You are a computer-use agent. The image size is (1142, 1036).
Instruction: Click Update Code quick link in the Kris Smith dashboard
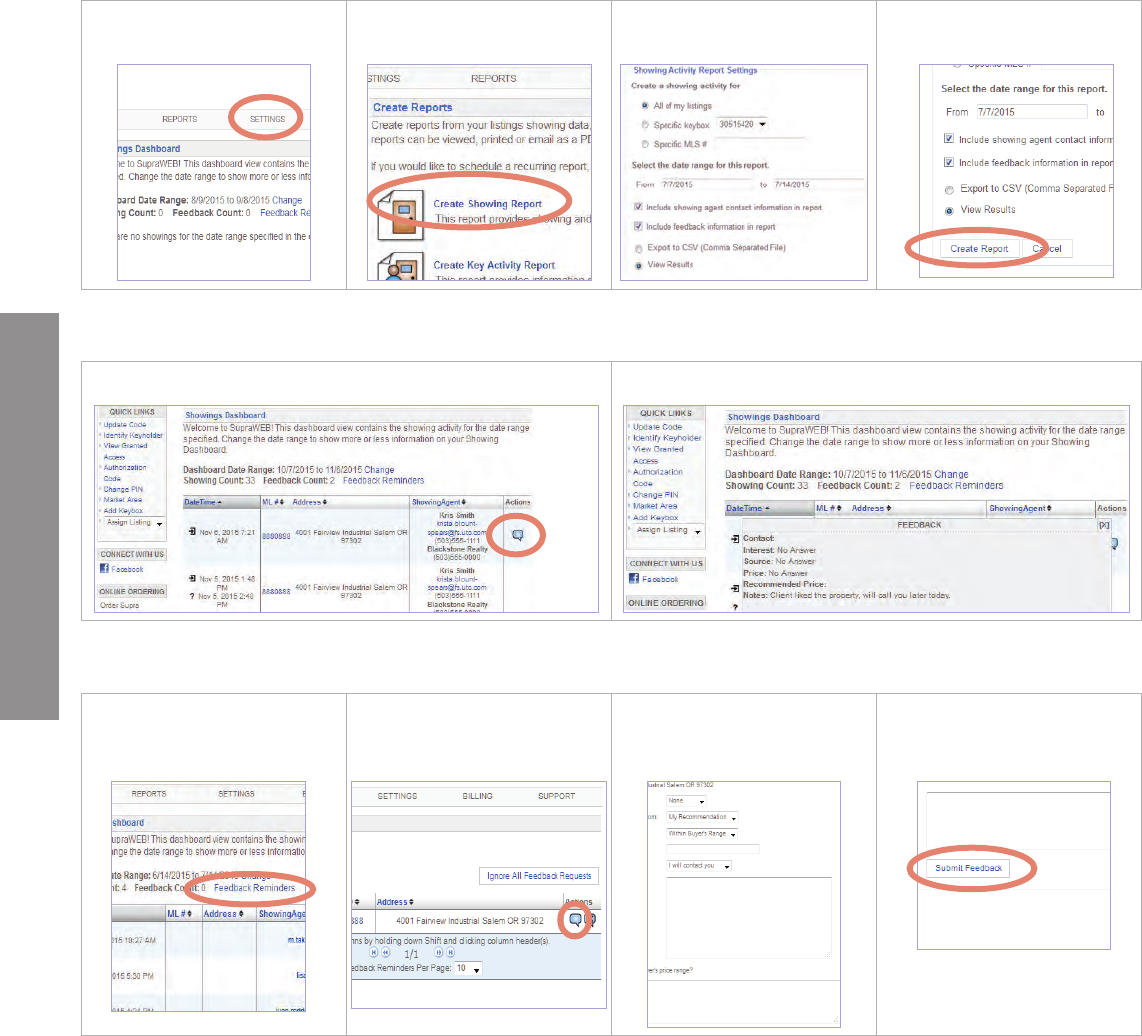125,425
